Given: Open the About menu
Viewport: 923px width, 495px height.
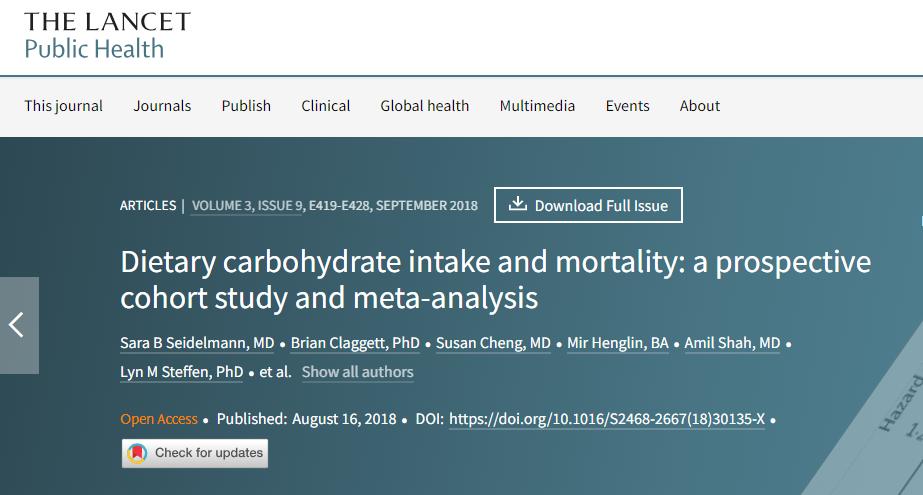Looking at the screenshot, I should 700,106.
